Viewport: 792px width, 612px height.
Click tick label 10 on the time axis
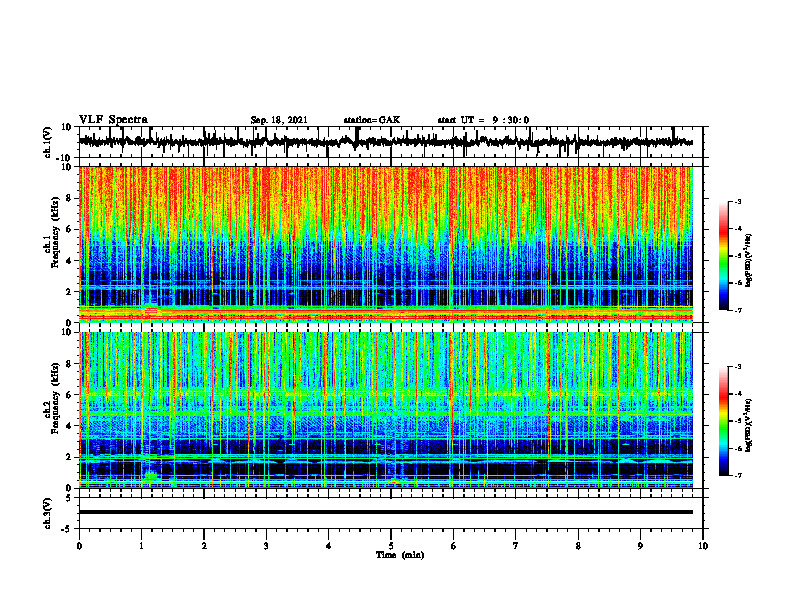click(703, 546)
